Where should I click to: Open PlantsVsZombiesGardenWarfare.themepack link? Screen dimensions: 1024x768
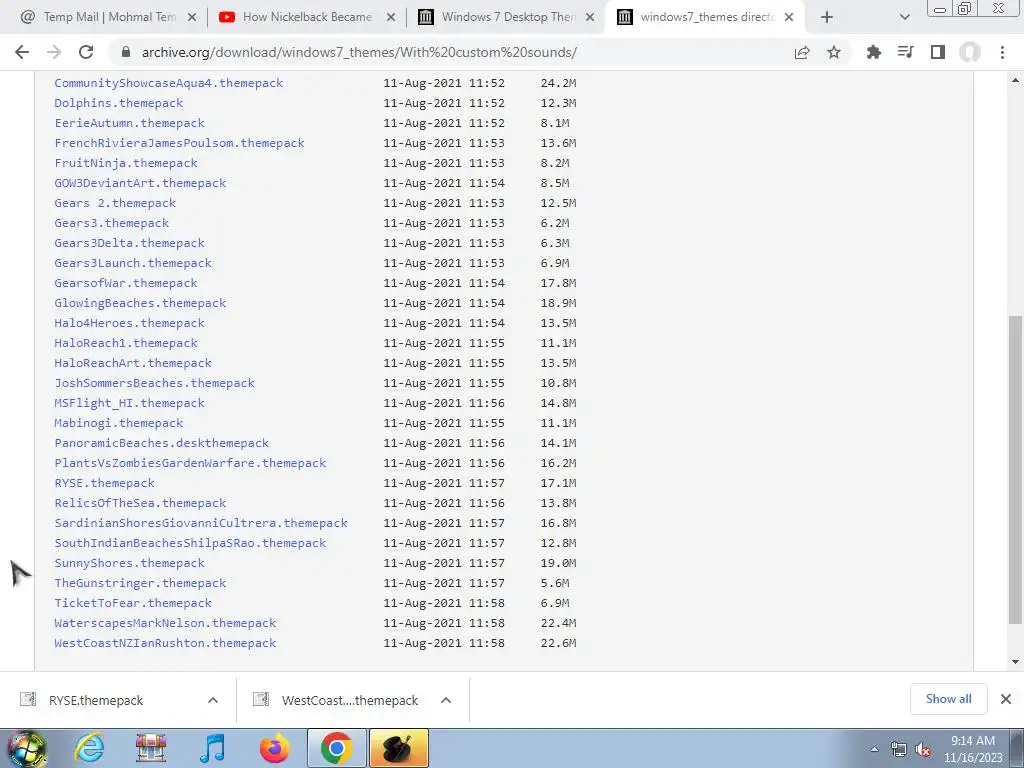[190, 463]
